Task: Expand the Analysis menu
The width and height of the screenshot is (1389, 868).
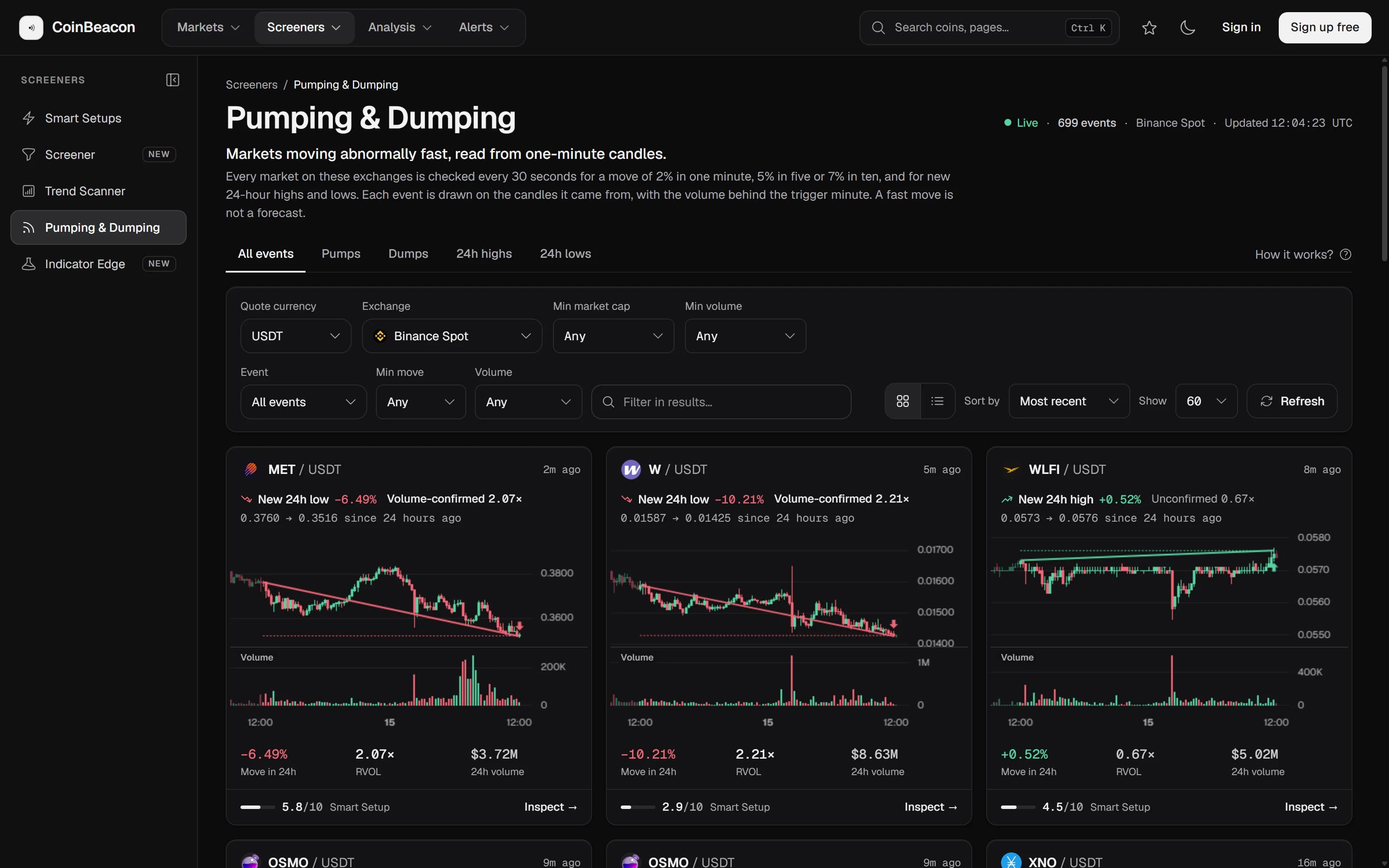Action: pos(399,27)
